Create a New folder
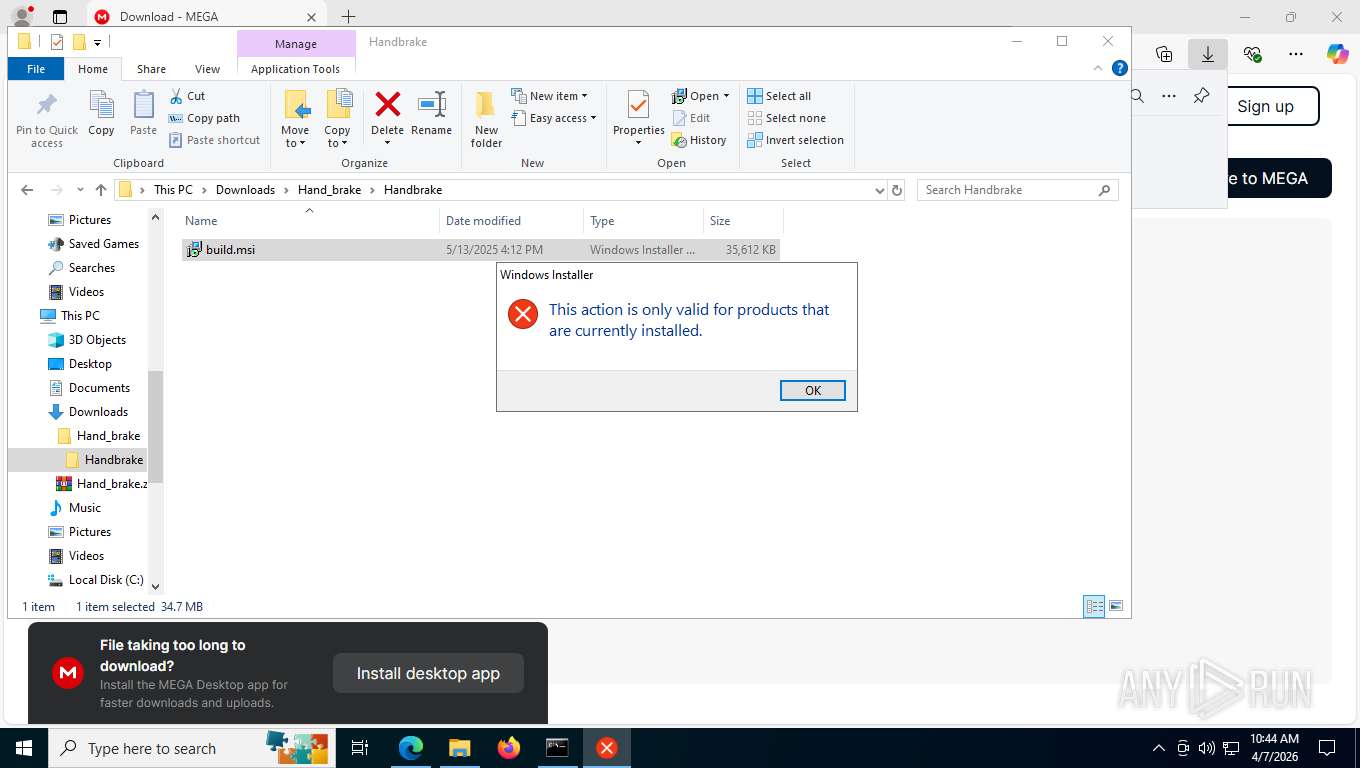Image resolution: width=1360 pixels, height=768 pixels. [486, 120]
